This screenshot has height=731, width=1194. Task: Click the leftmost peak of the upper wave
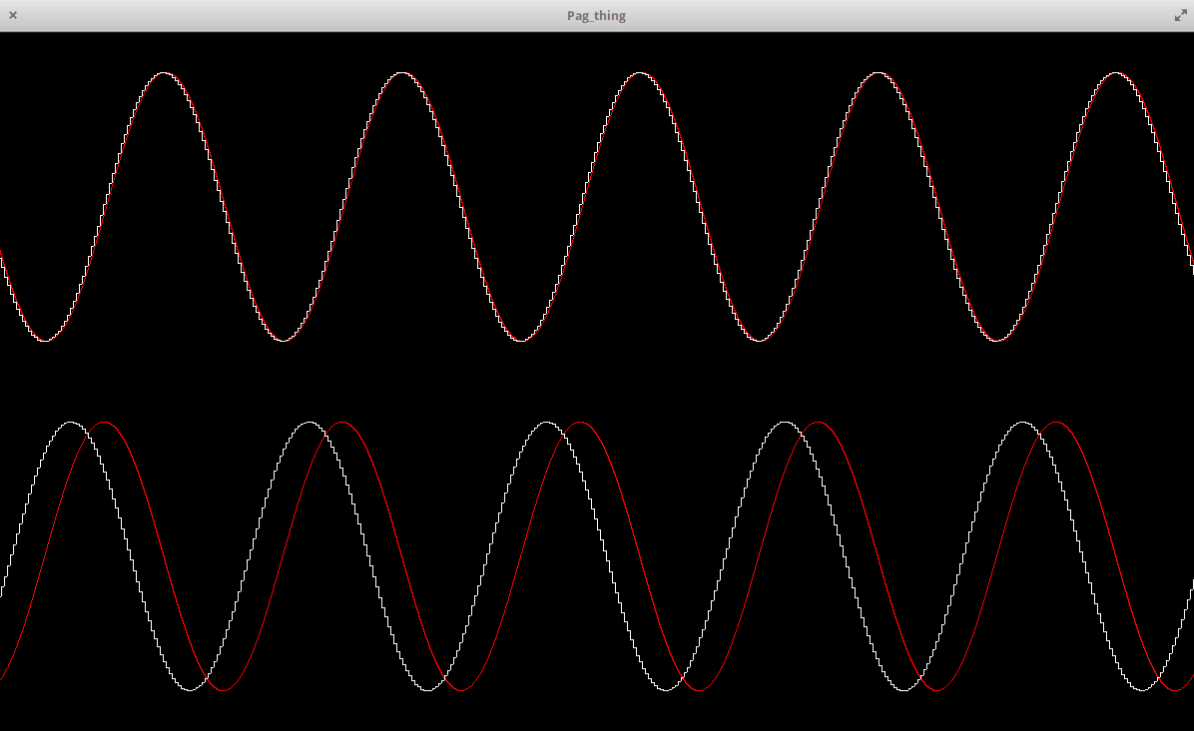(x=163, y=73)
